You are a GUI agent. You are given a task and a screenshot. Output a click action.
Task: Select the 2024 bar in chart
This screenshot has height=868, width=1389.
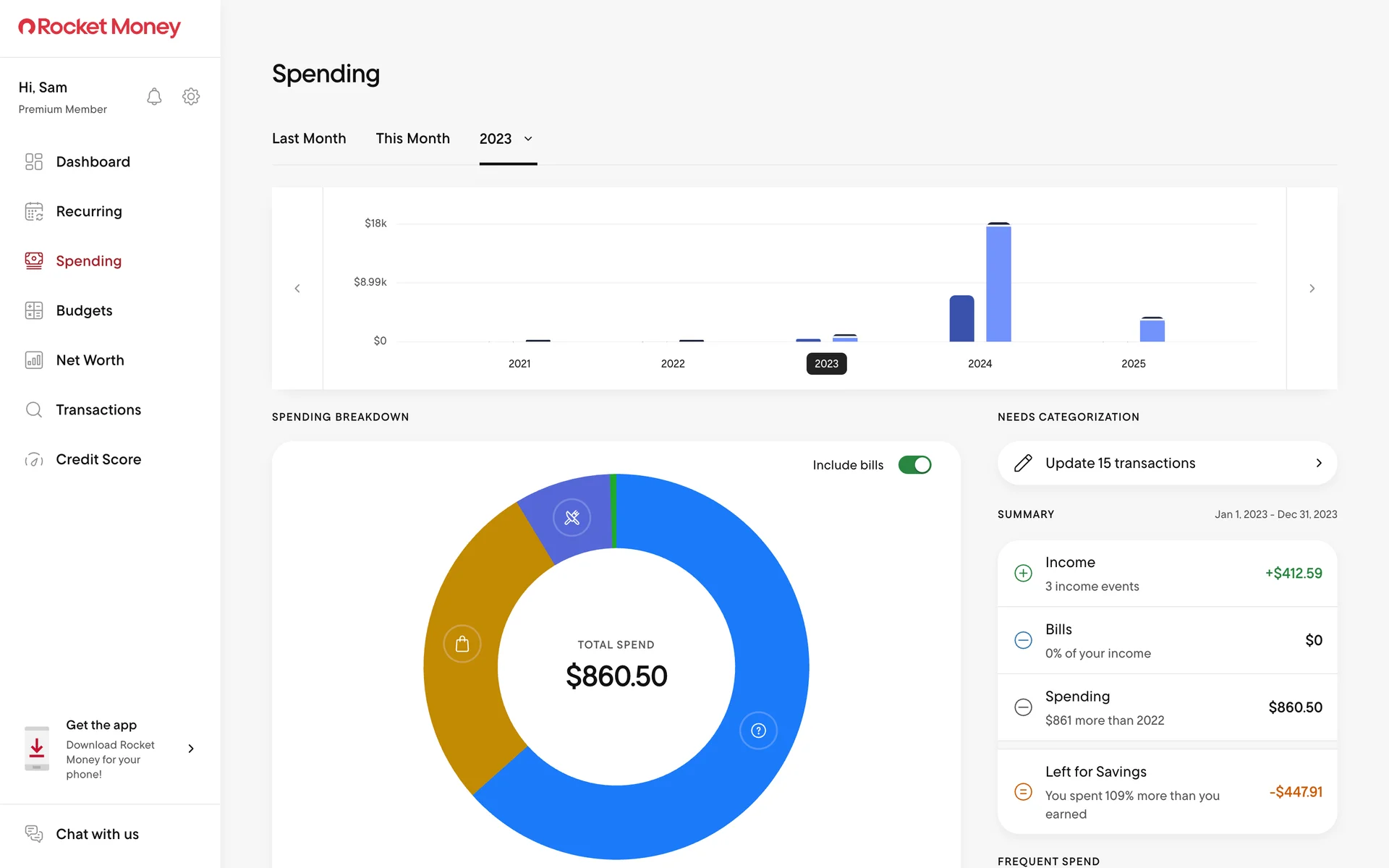click(998, 284)
